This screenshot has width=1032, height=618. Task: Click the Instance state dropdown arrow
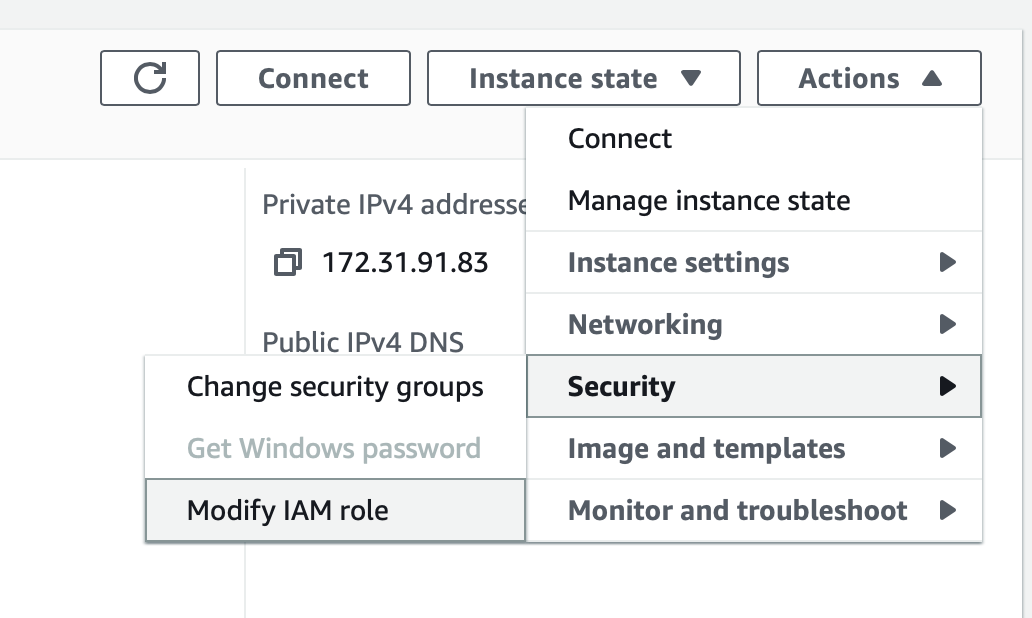coord(690,78)
